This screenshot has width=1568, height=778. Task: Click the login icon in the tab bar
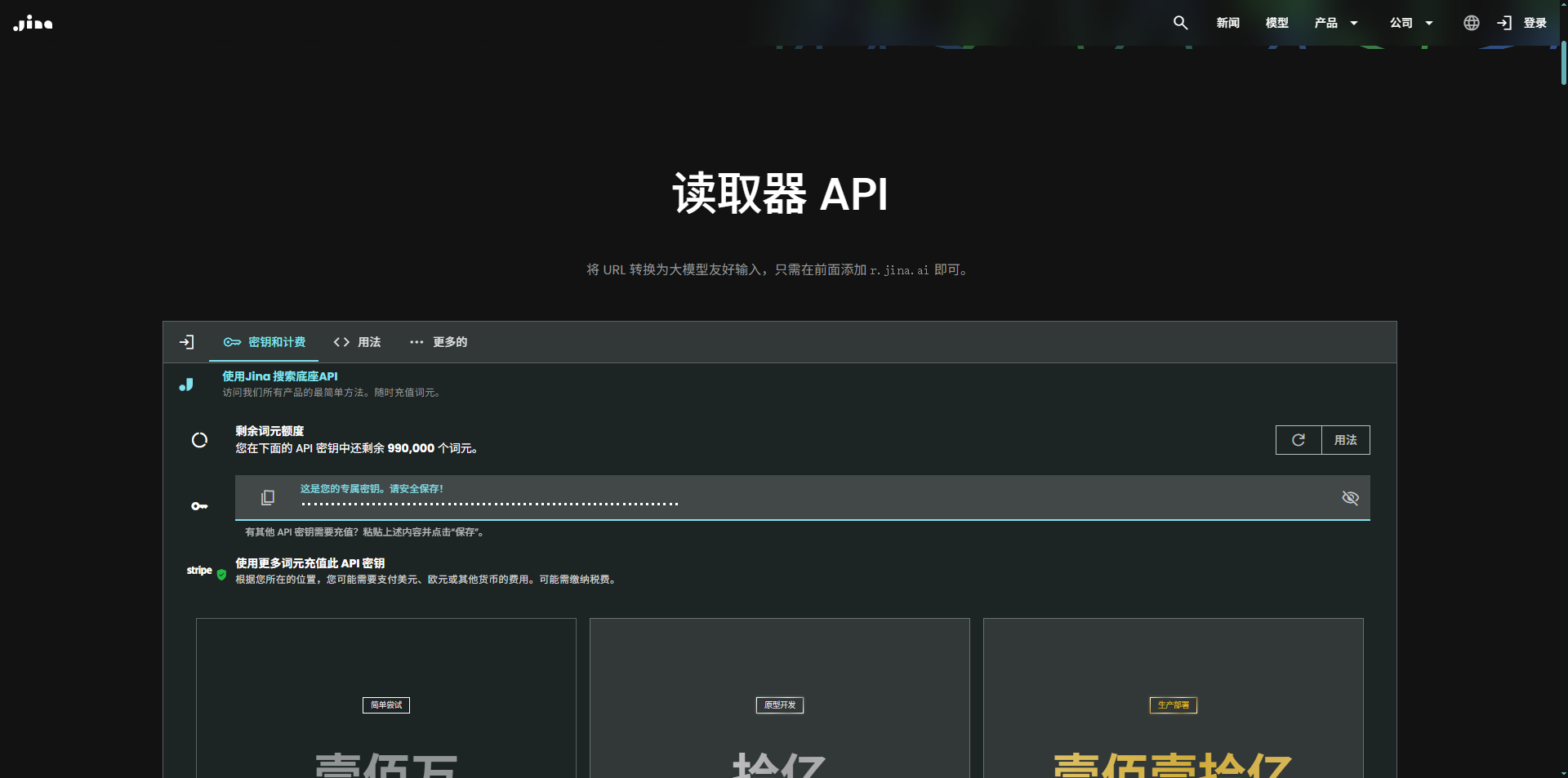(x=186, y=342)
